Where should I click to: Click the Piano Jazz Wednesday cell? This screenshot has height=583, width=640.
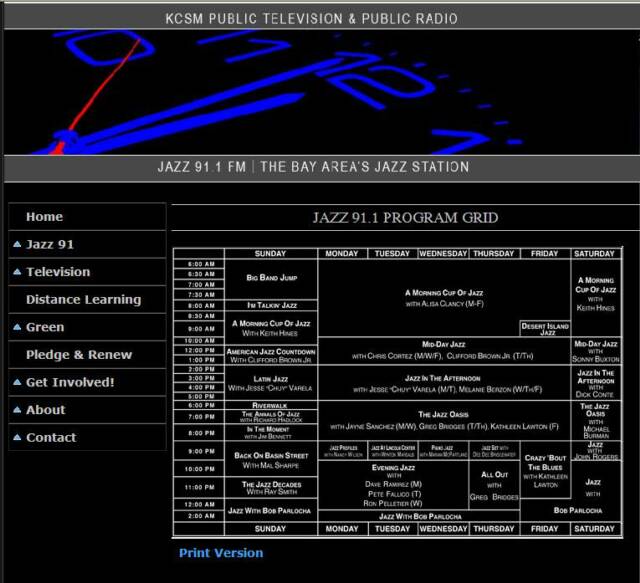[443, 451]
